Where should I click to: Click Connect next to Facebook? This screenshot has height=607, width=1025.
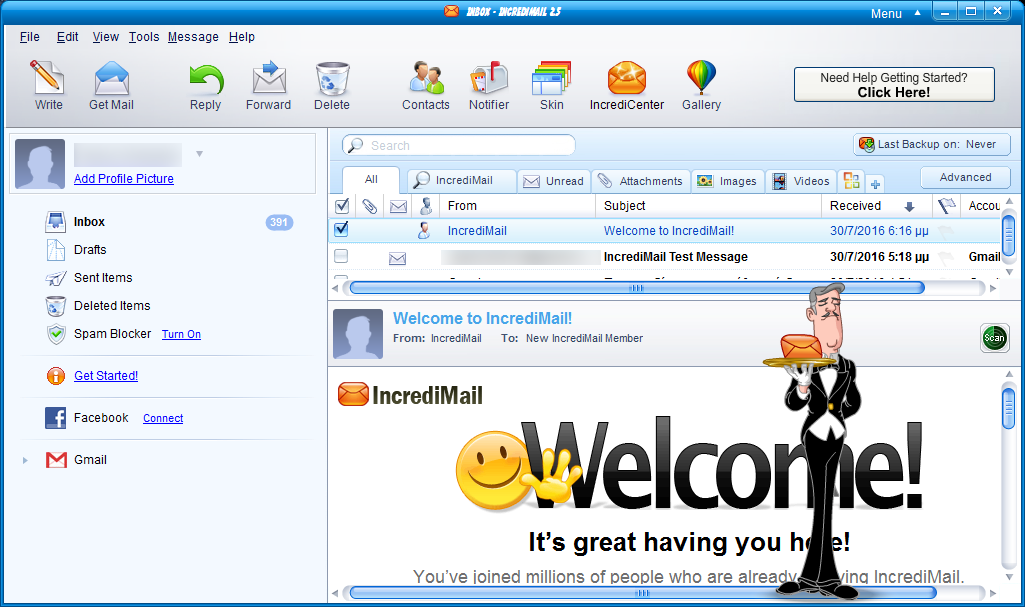point(163,418)
